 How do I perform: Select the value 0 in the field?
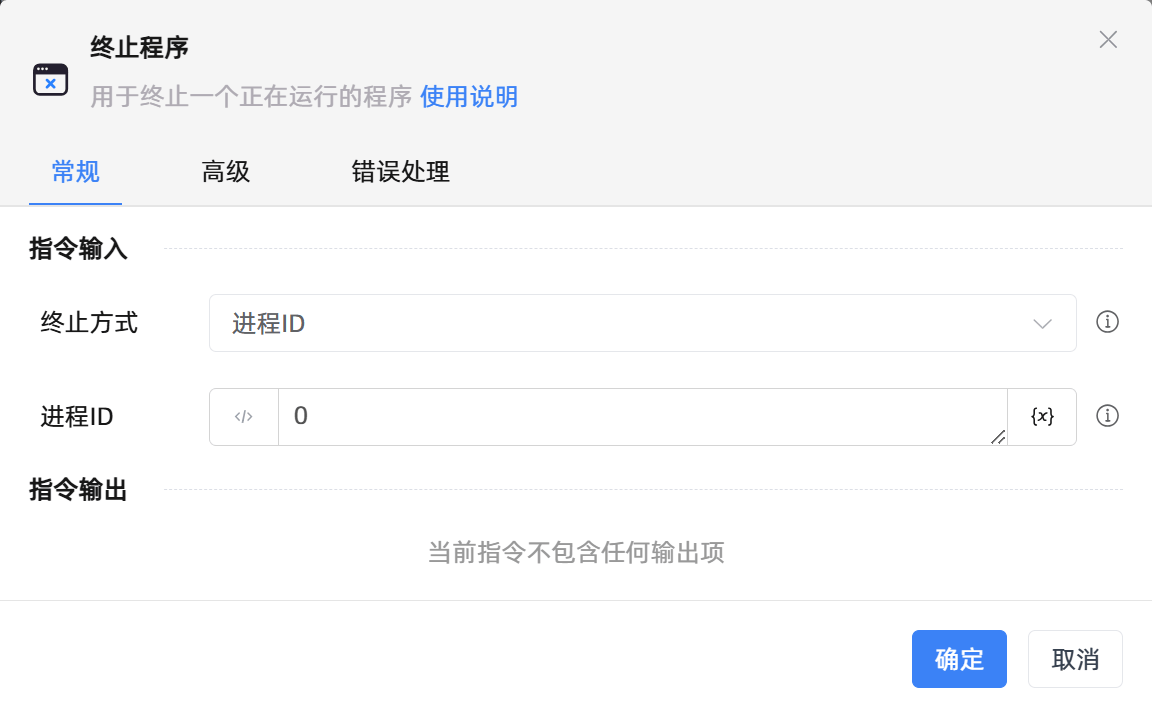click(x=301, y=416)
